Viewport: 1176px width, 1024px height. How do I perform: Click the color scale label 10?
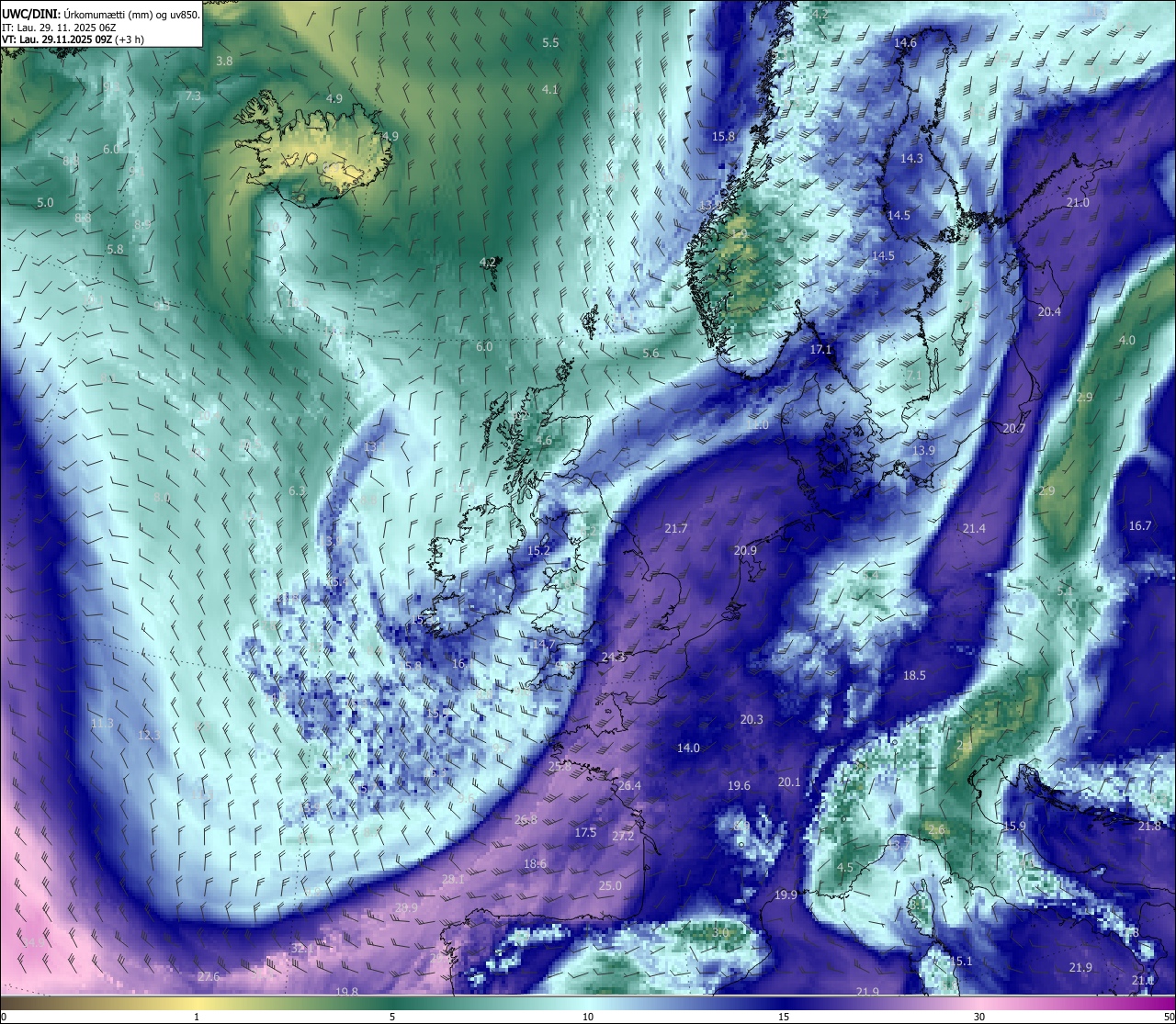[x=588, y=1017]
